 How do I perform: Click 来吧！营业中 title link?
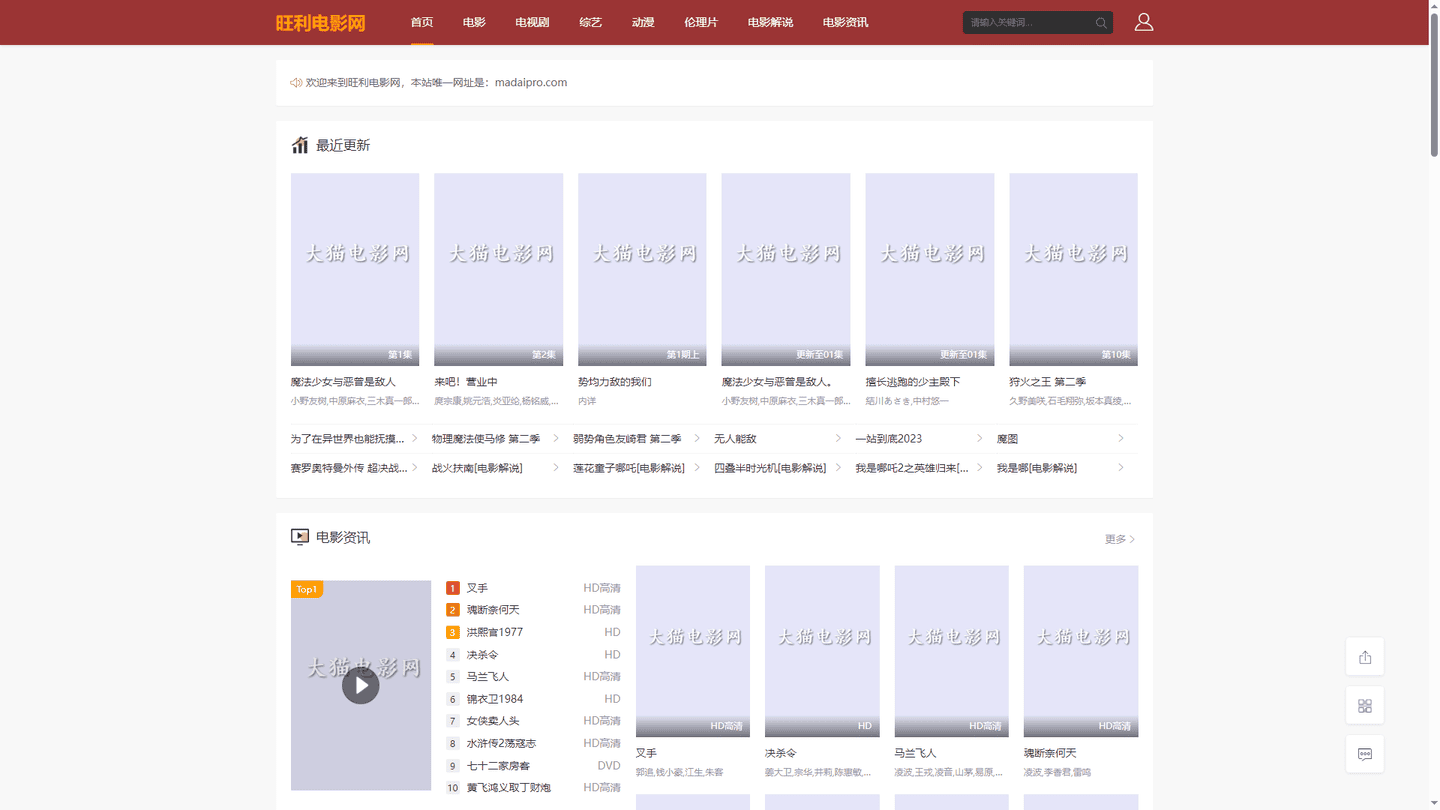click(x=466, y=382)
